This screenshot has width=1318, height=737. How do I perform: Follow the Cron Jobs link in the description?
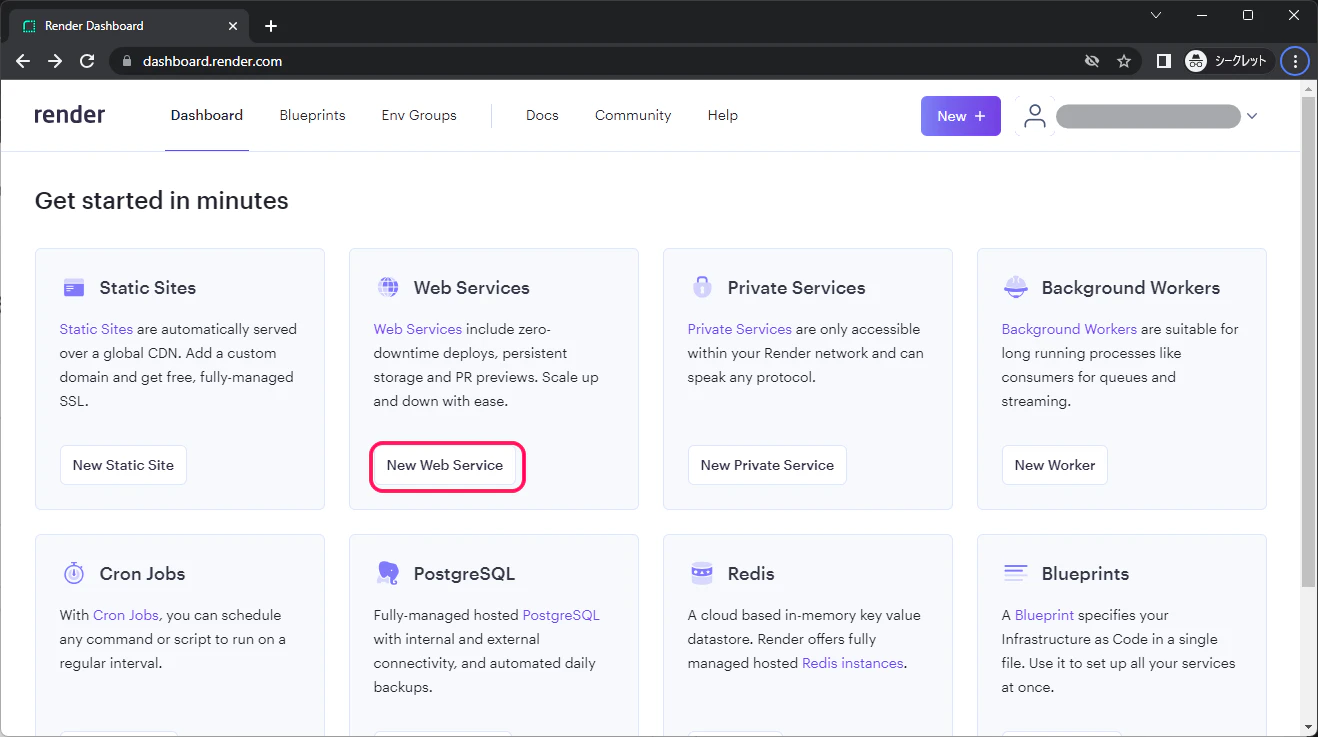127,615
